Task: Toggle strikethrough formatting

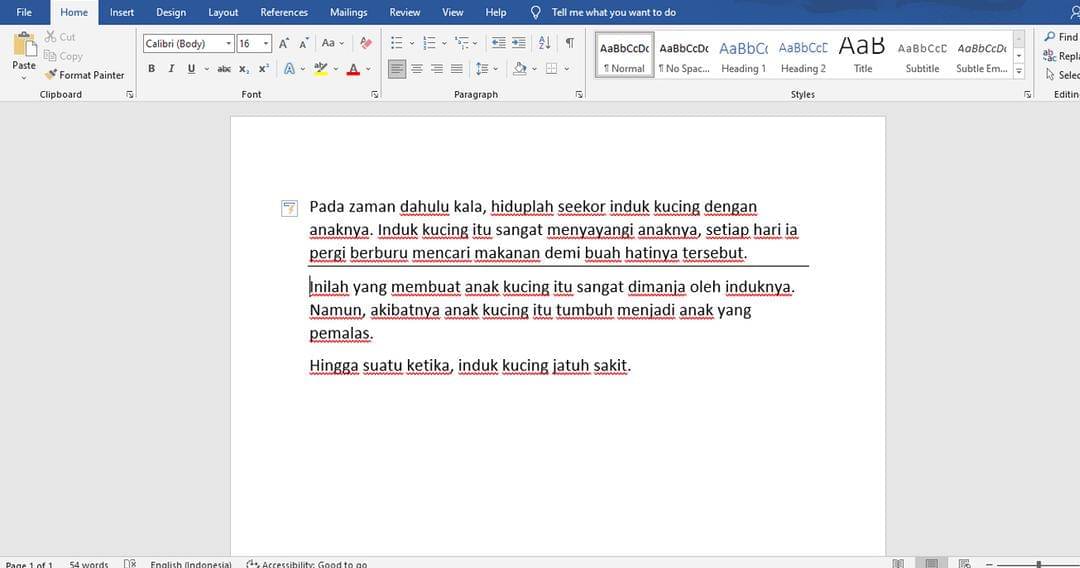Action: (224, 69)
